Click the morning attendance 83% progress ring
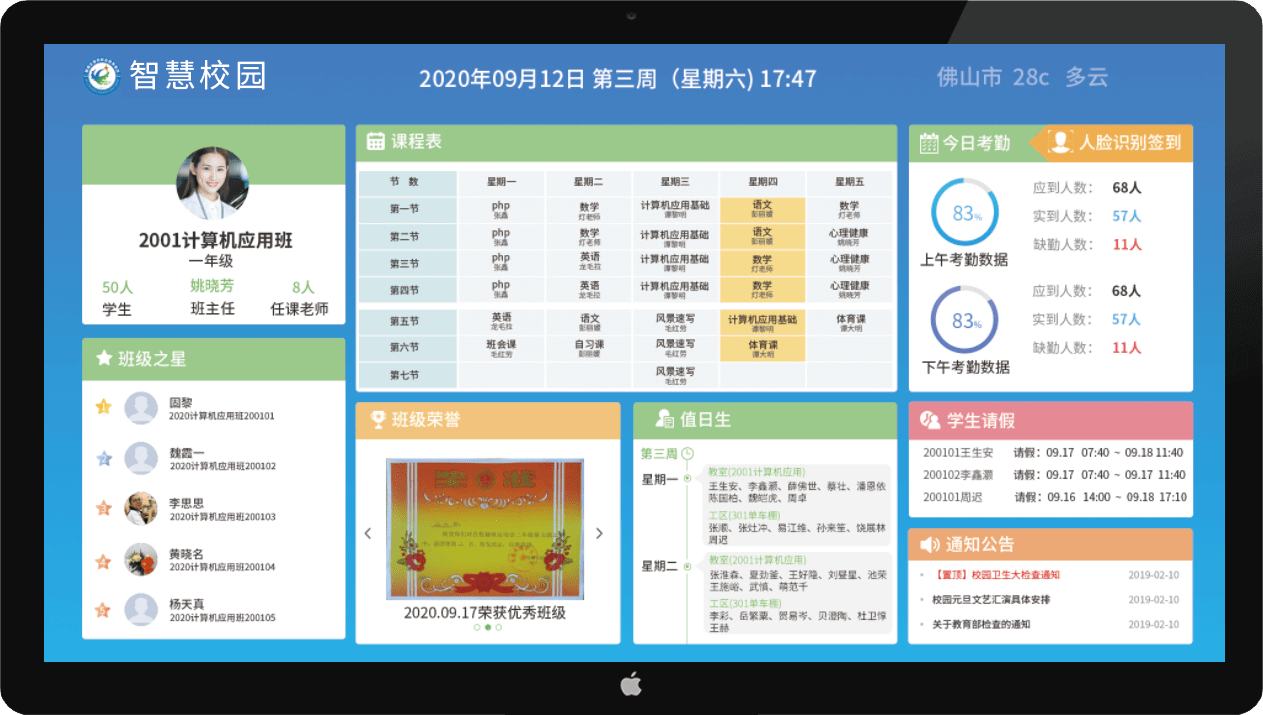The width and height of the screenshot is (1263, 715). (964, 213)
